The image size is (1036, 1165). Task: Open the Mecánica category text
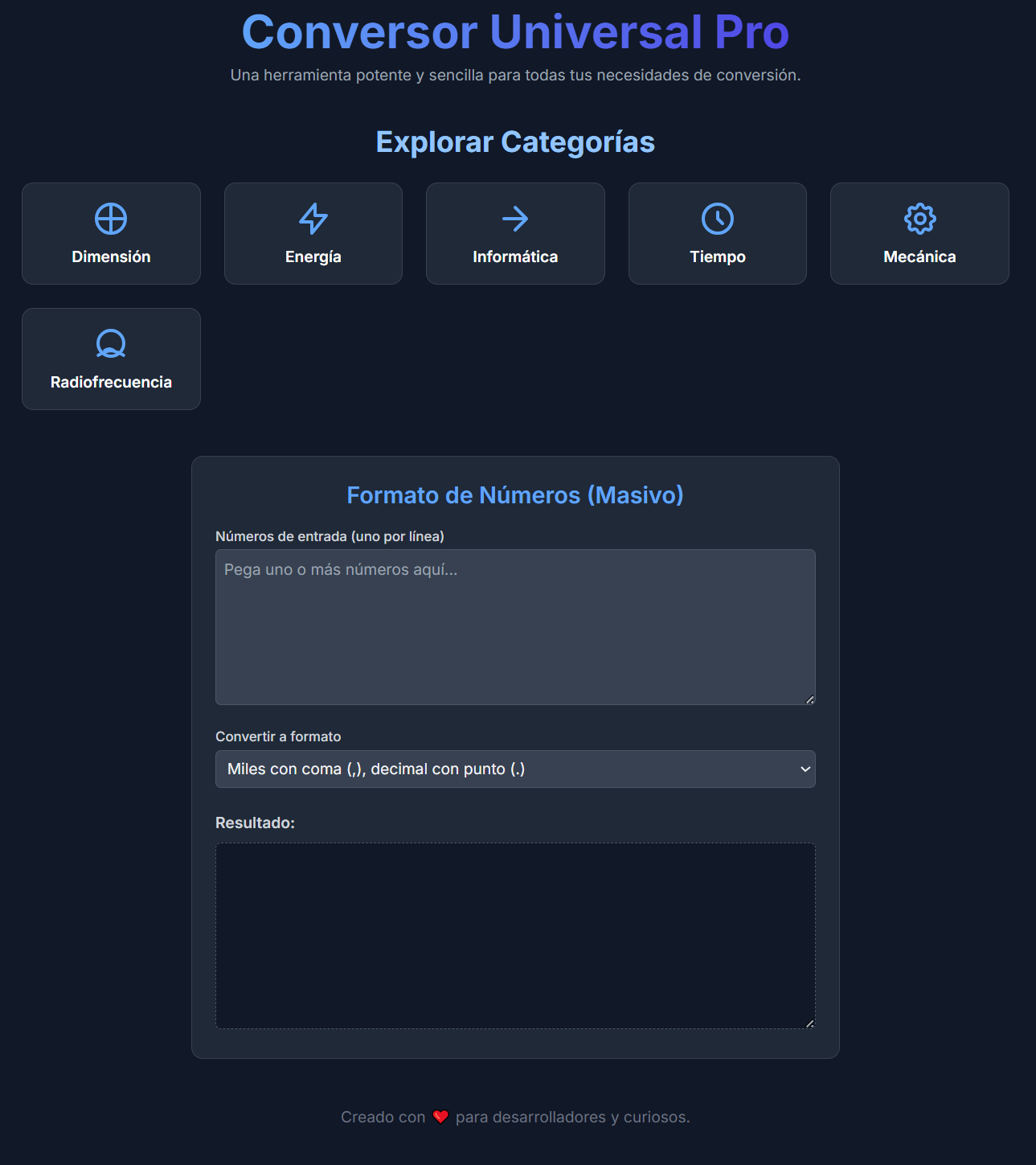click(919, 256)
